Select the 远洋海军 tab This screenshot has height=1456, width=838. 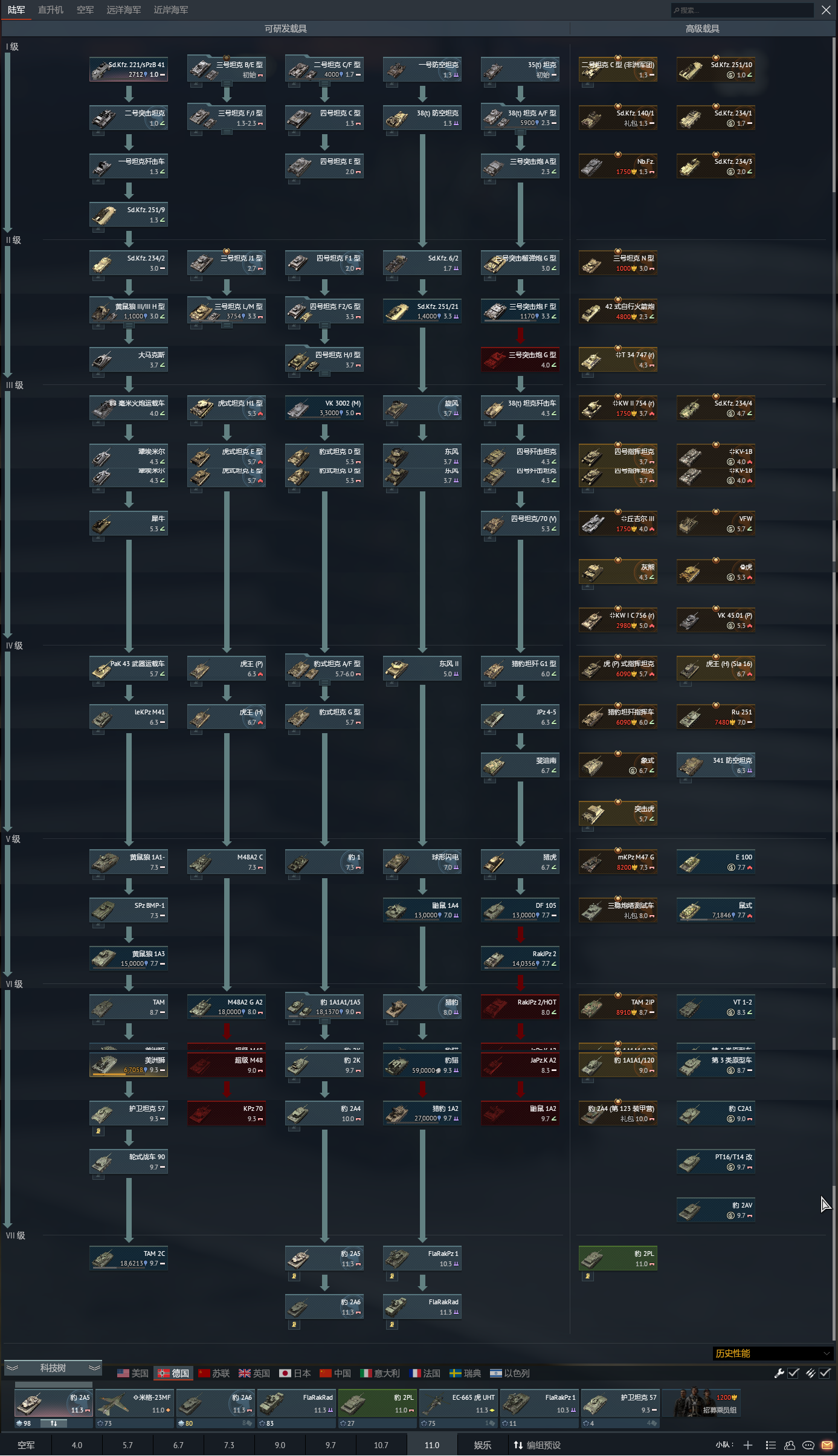coord(124,10)
